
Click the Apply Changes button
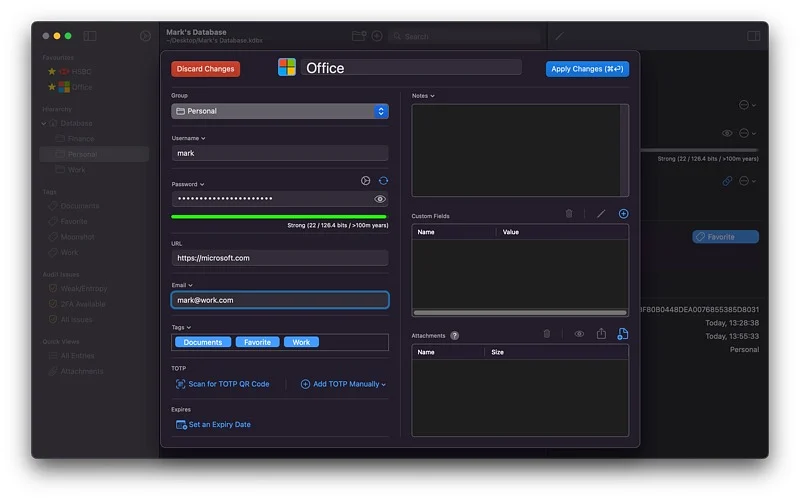587,69
